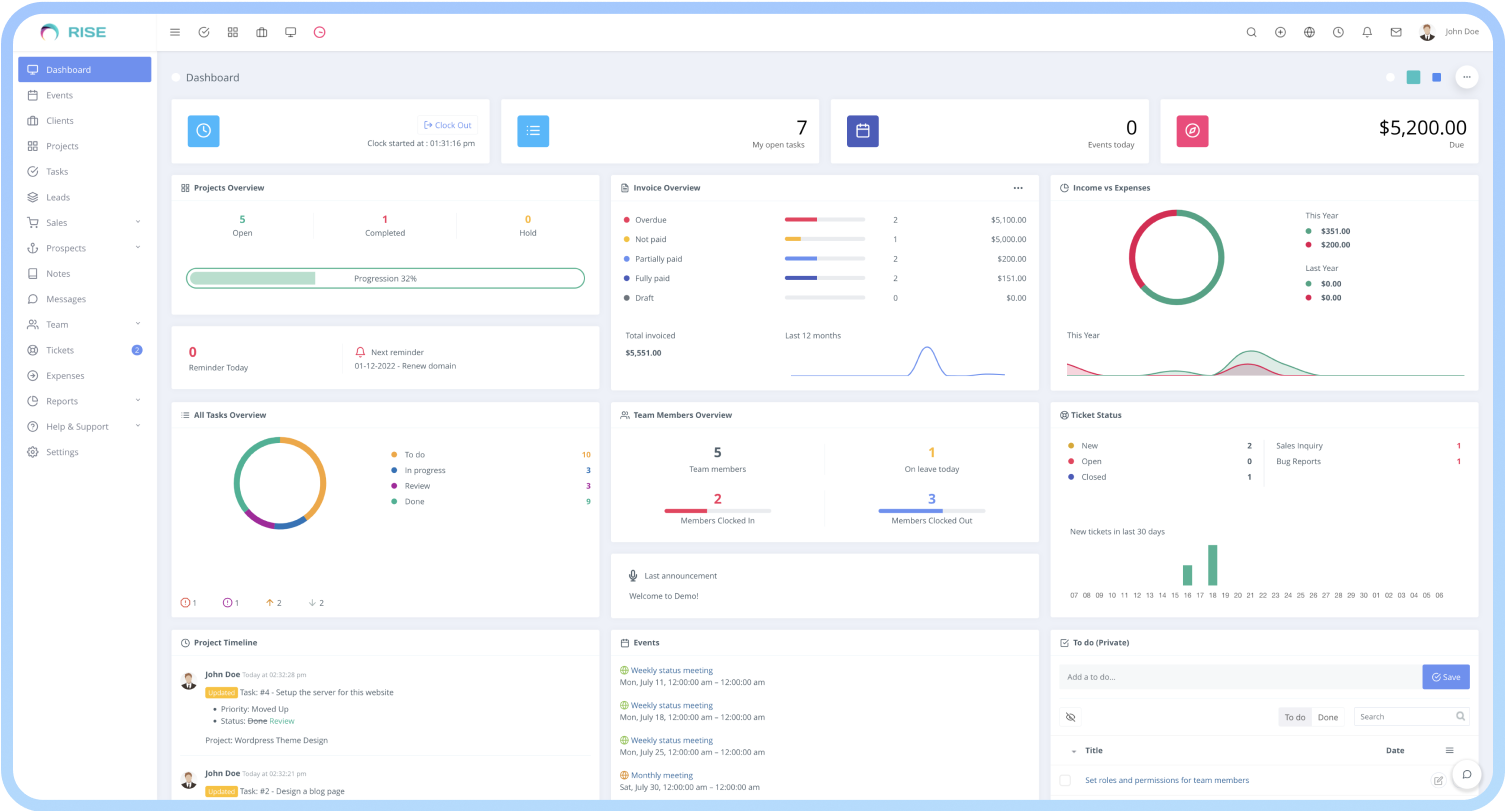Toggle the crossed-eye visibility button in To do
The height and width of the screenshot is (811, 1505).
1070,717
